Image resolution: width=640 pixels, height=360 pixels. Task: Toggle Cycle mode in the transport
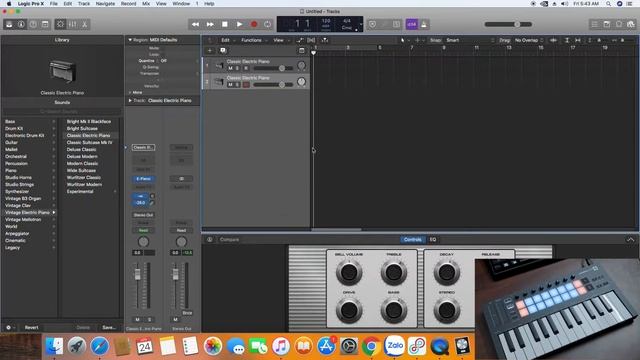(x=268, y=24)
